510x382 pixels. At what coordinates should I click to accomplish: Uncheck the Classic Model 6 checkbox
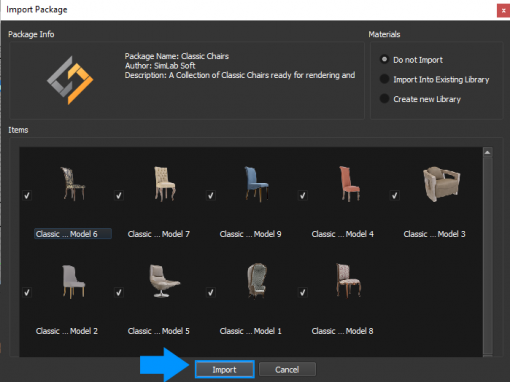coord(27,195)
